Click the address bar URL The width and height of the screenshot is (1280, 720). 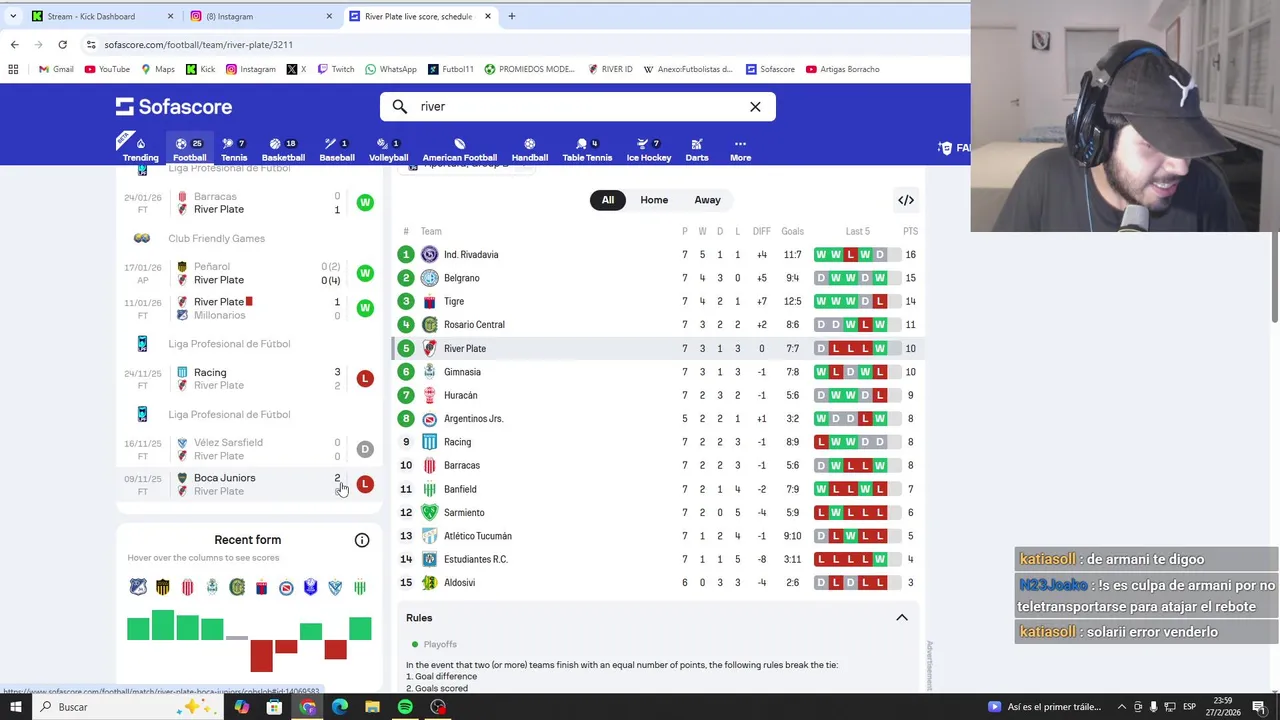(x=198, y=44)
